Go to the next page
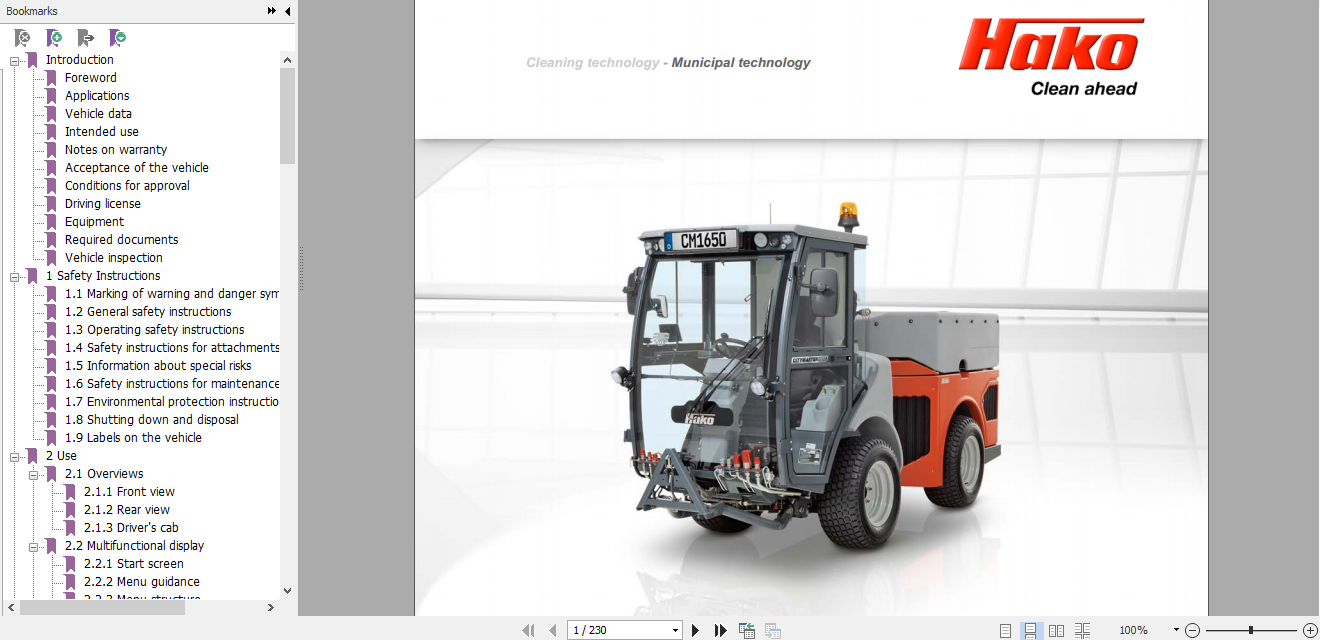The width and height of the screenshot is (1320, 640). click(696, 630)
